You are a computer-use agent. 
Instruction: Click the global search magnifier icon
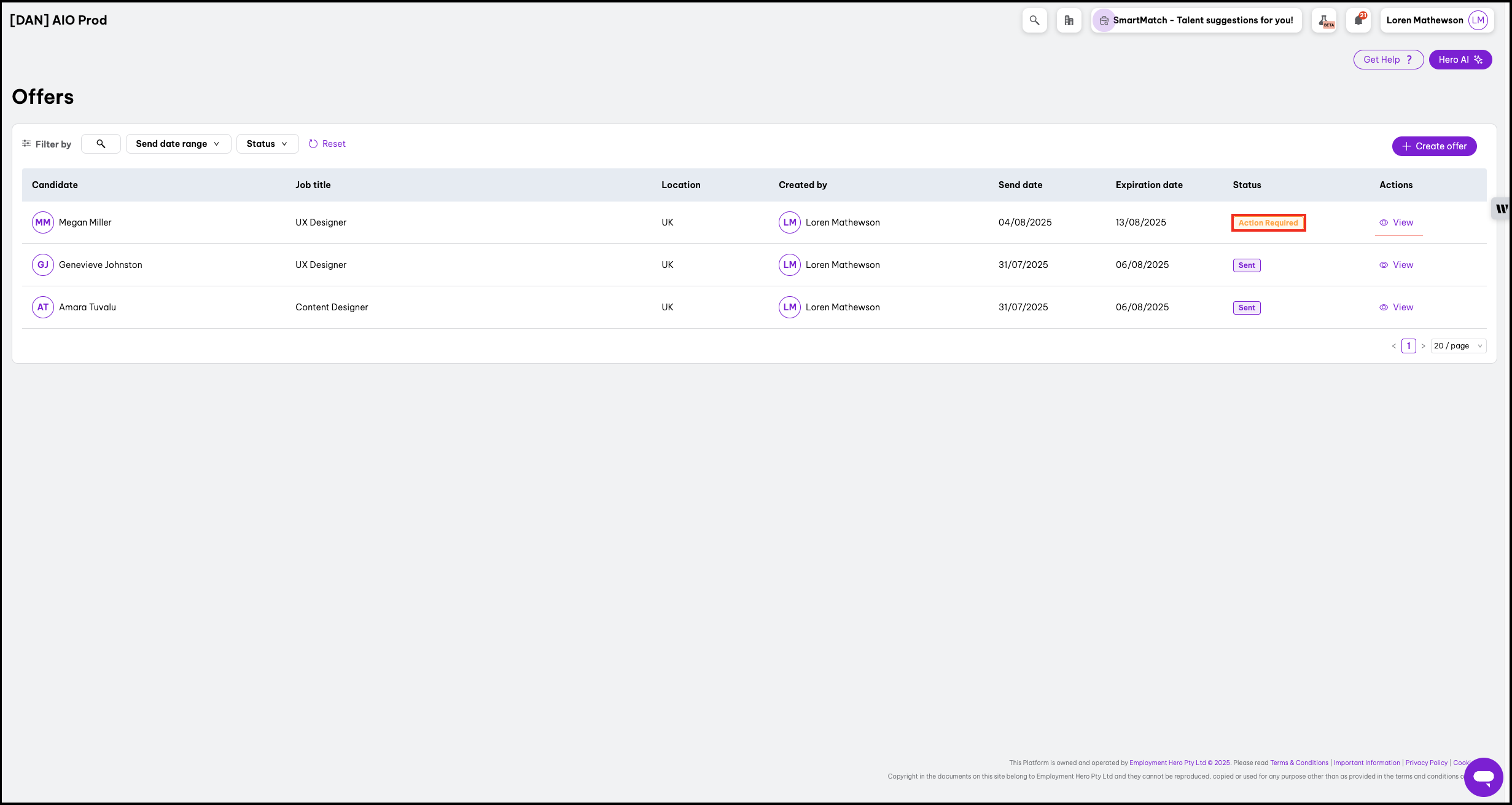[1034, 20]
